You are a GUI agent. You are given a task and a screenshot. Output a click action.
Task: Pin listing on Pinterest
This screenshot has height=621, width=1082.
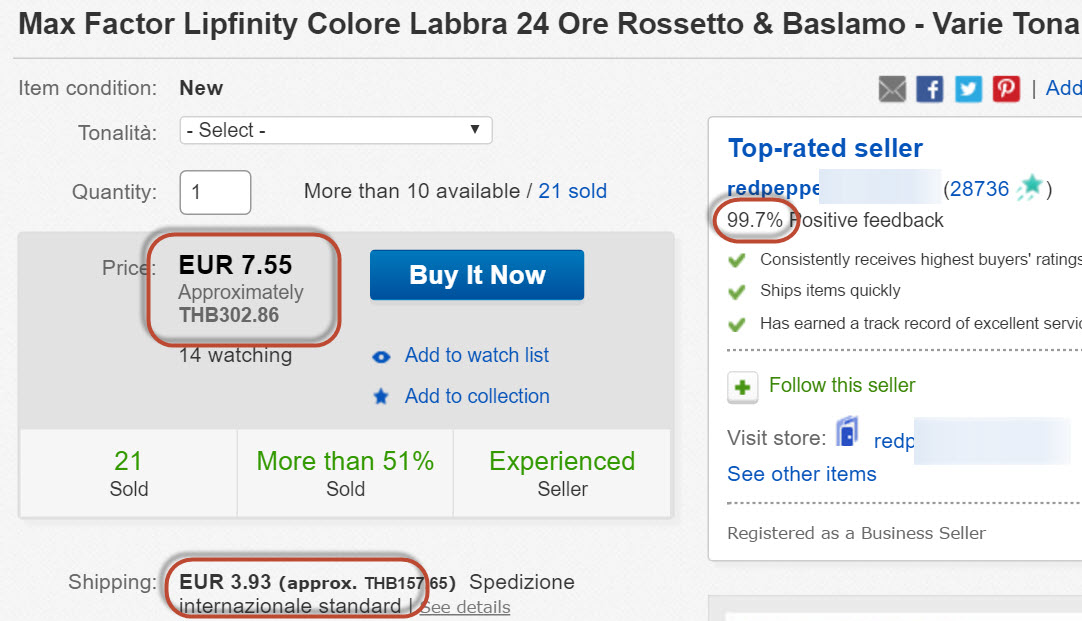pyautogui.click(x=1006, y=89)
